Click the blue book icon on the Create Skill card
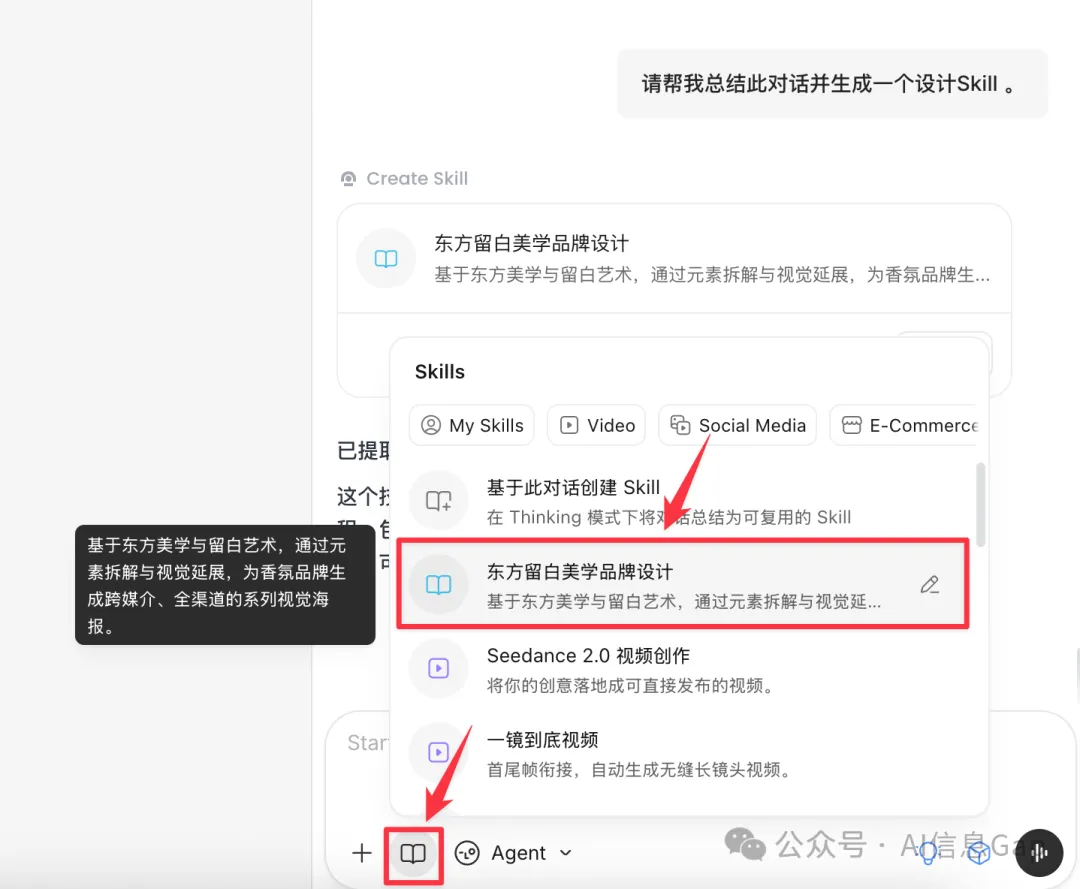Screen dimensions: 1080x889 385,258
